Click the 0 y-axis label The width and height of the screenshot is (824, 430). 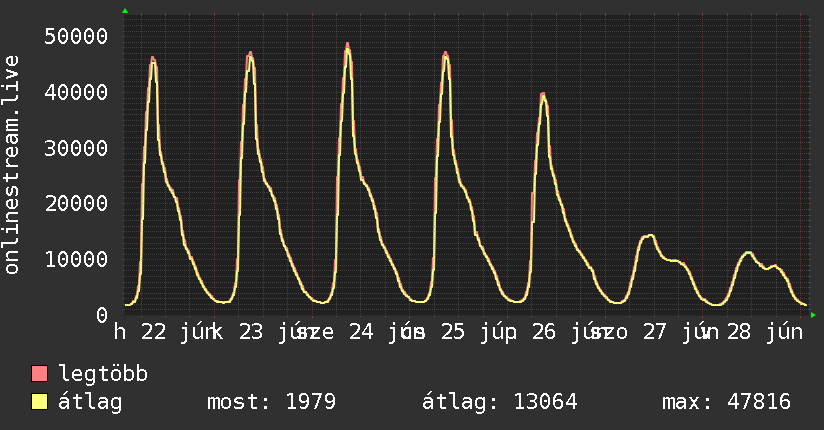(x=102, y=315)
